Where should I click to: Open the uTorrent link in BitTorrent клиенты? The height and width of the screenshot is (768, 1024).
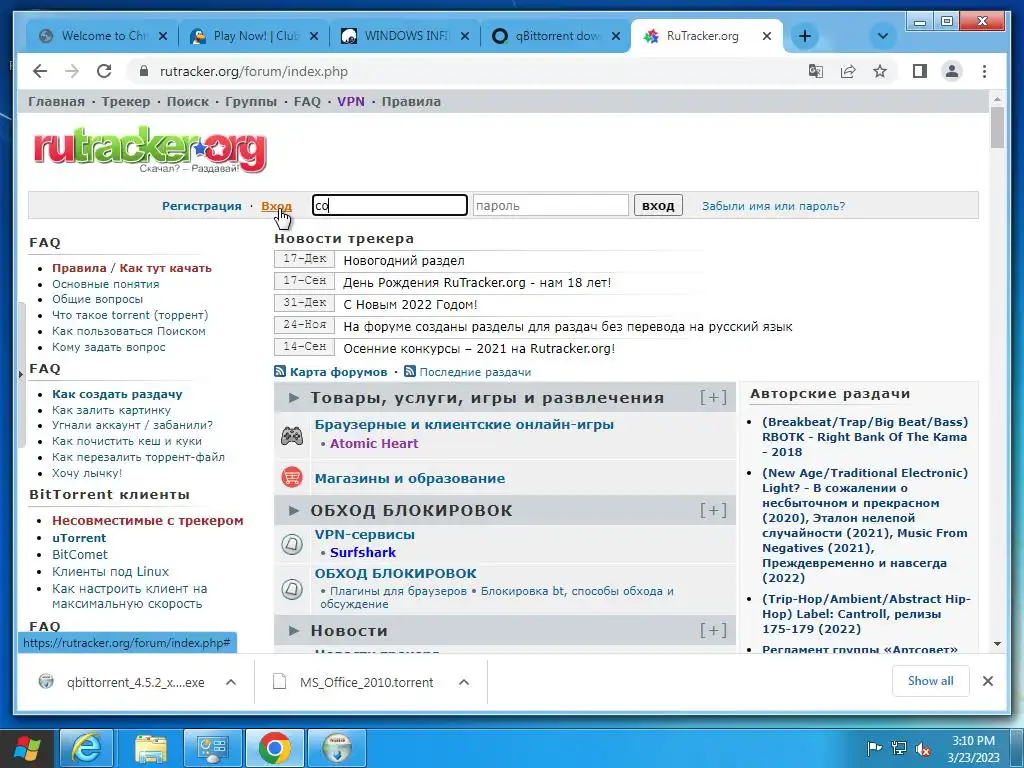point(79,537)
